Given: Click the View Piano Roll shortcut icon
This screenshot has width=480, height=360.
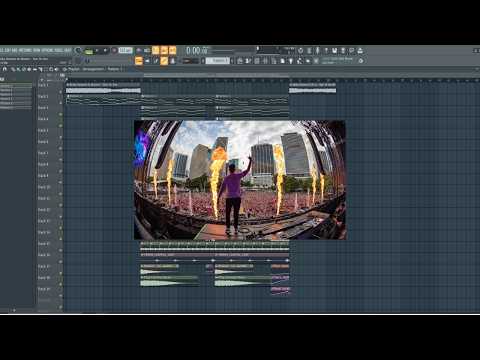Looking at the screenshot, I should pos(248,61).
